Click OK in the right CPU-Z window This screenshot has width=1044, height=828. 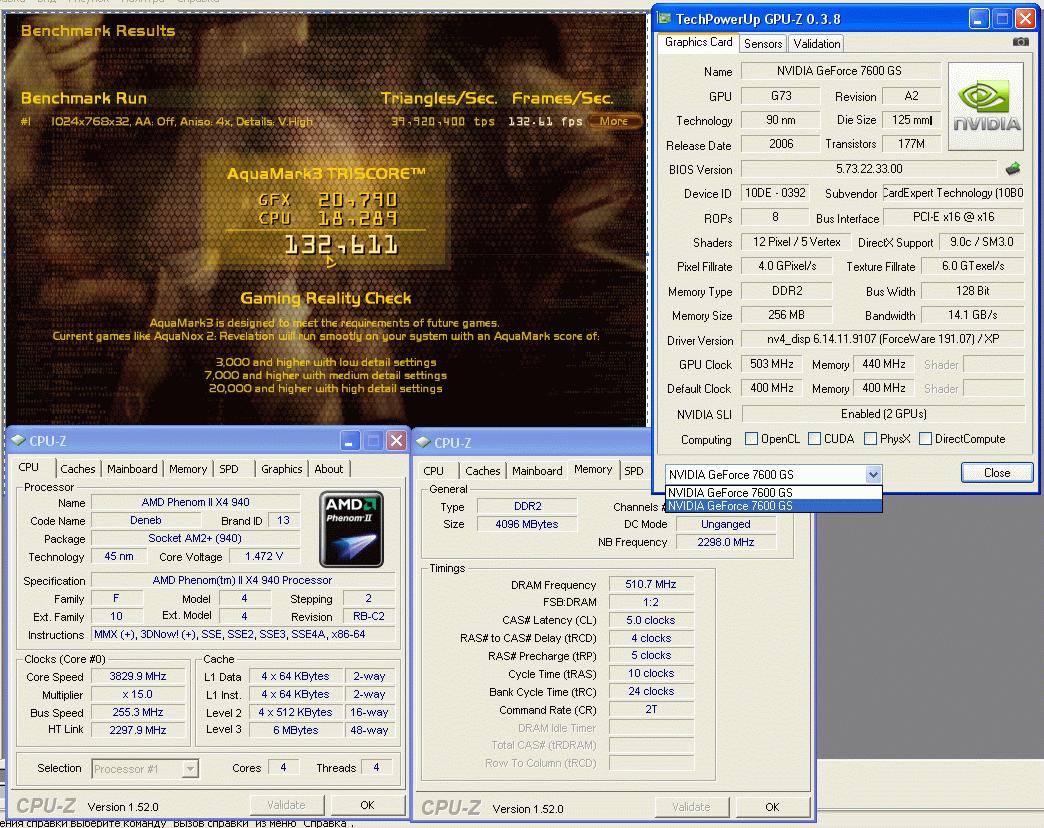pyautogui.click(x=772, y=807)
